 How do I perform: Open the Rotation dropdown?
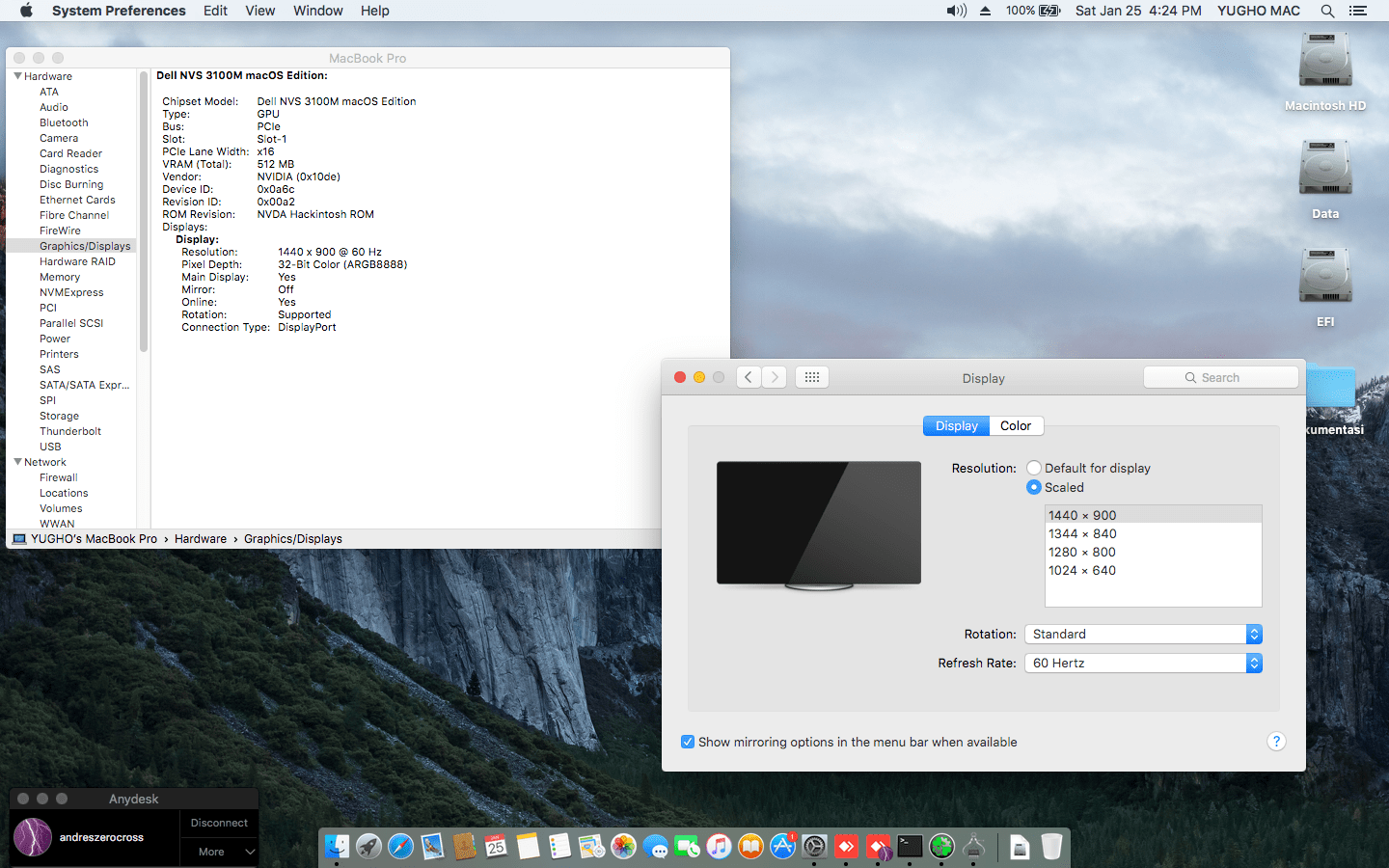tap(1143, 634)
